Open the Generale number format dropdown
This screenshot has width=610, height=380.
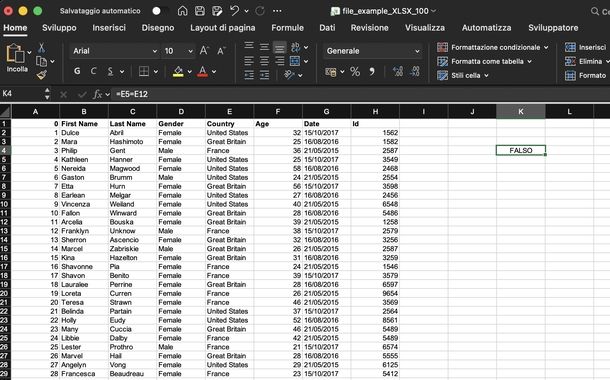373,51
